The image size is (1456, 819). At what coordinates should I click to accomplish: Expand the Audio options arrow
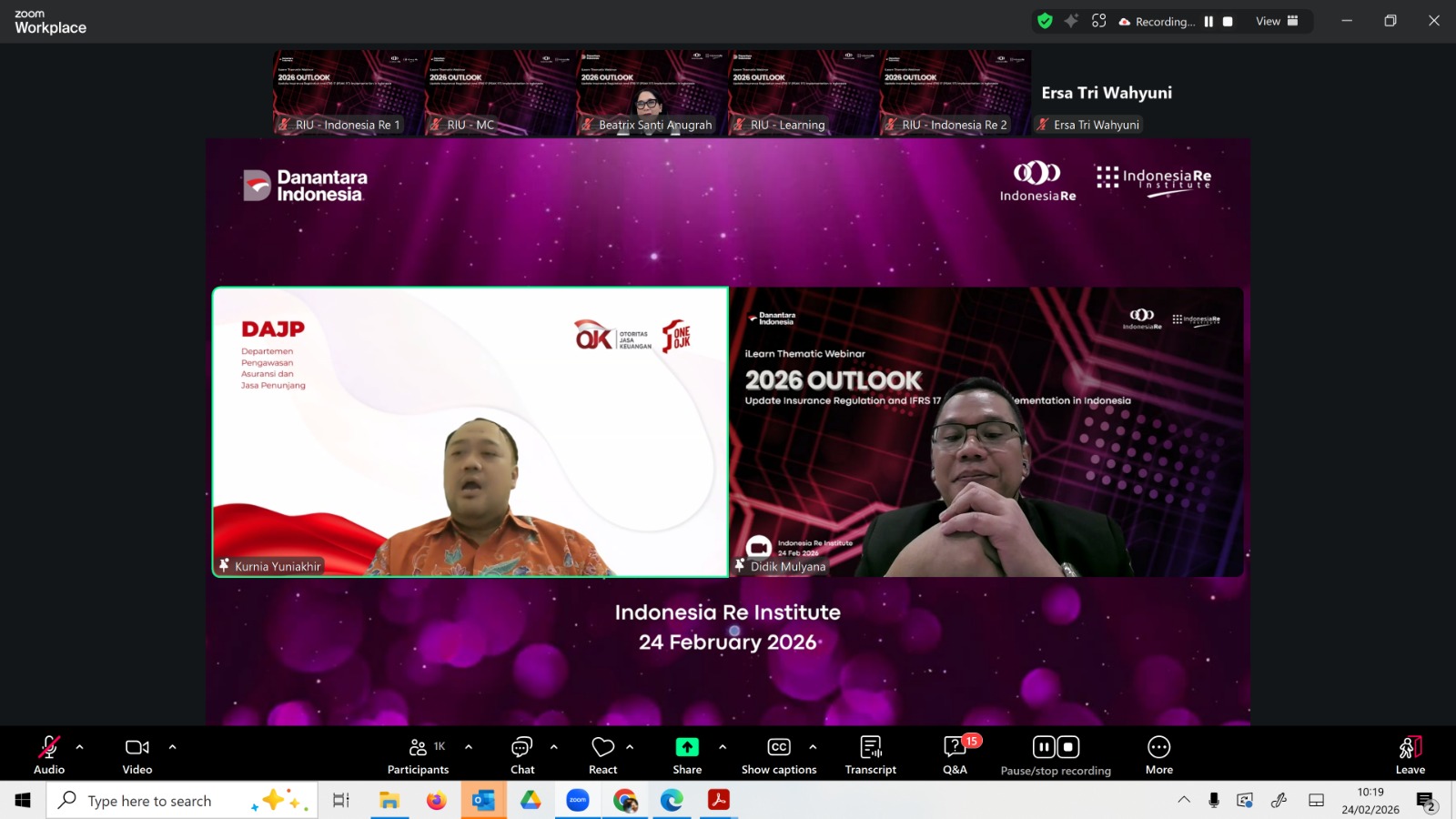(80, 747)
